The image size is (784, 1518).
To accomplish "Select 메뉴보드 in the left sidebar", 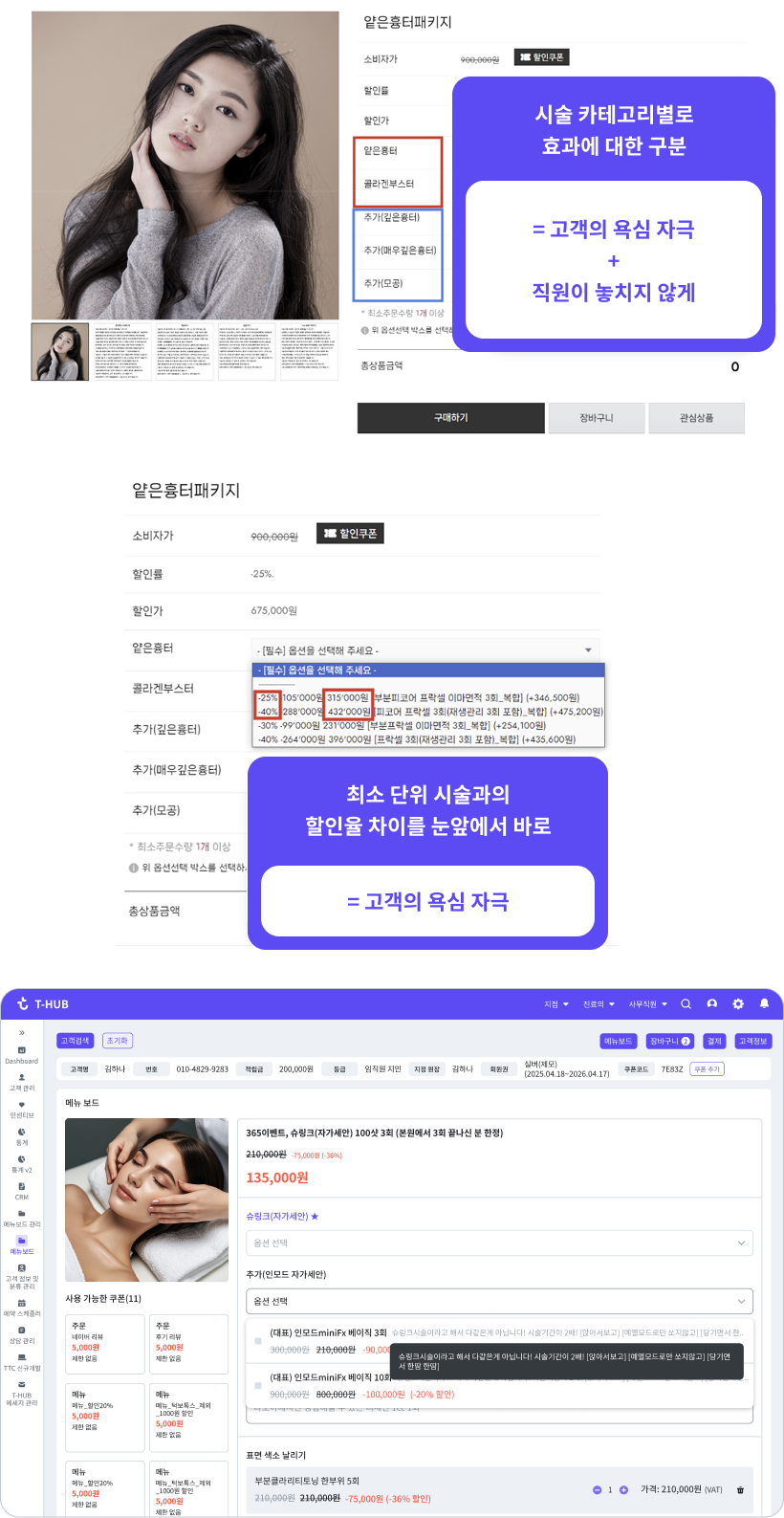I will (x=21, y=1245).
